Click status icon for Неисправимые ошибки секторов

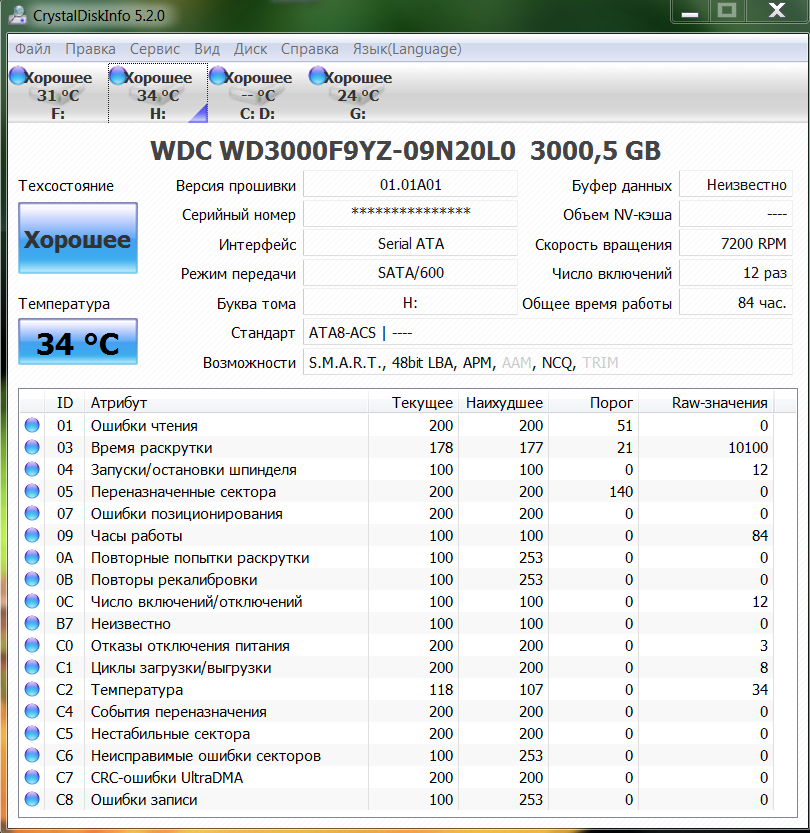[32, 755]
